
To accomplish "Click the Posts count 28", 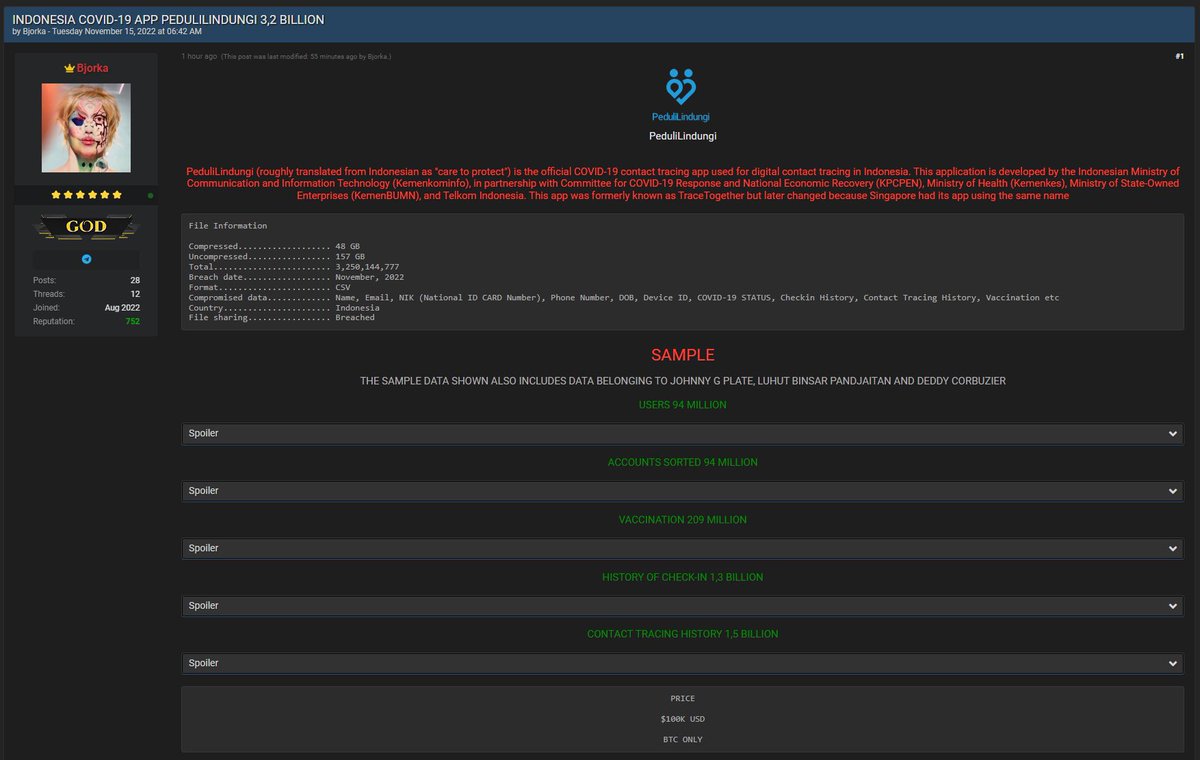I will pyautogui.click(x=135, y=280).
